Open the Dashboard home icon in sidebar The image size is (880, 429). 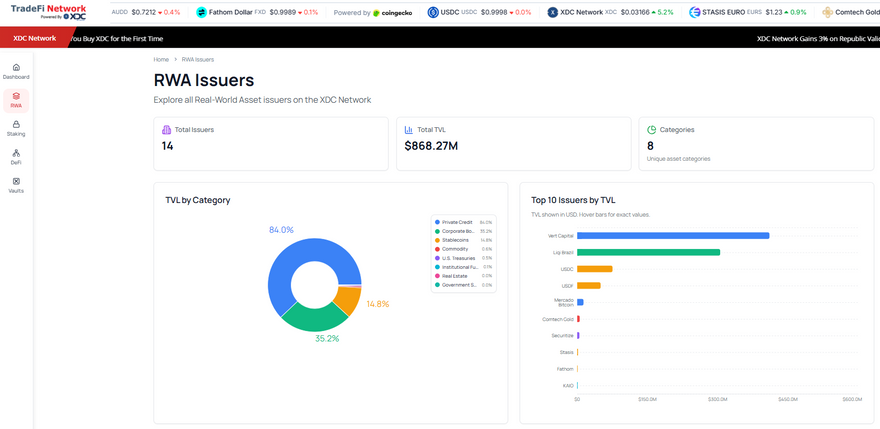pyautogui.click(x=16, y=67)
